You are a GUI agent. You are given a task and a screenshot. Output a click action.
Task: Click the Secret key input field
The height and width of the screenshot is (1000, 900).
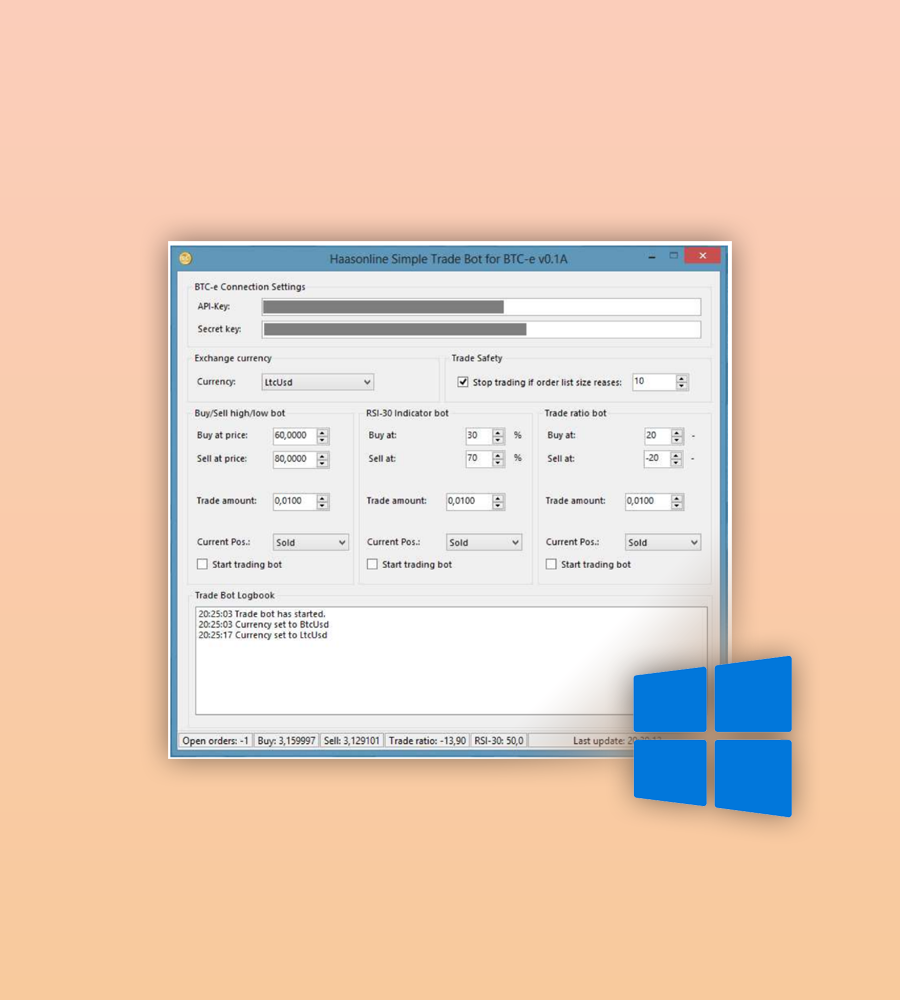point(481,329)
